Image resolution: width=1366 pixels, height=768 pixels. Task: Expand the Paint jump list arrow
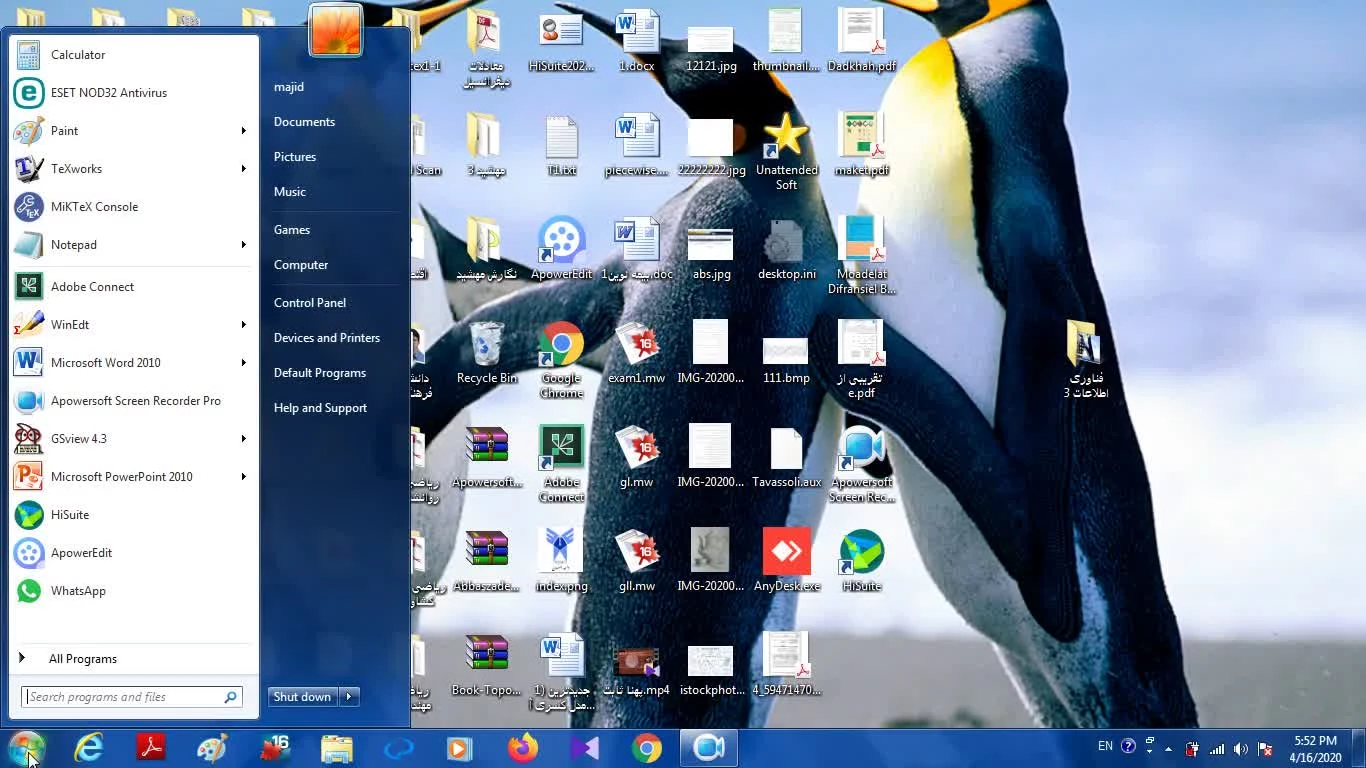tap(243, 131)
